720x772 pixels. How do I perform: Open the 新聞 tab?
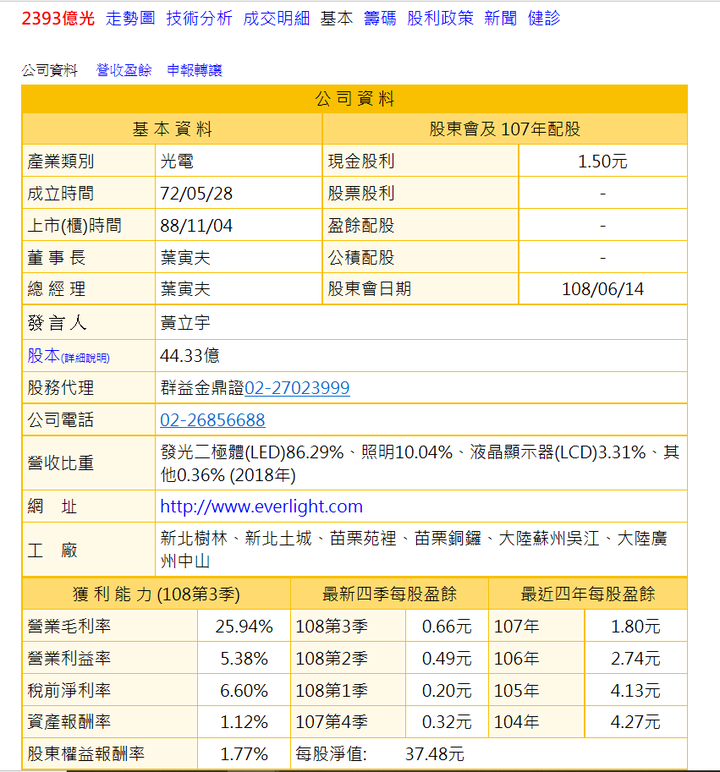coord(500,18)
